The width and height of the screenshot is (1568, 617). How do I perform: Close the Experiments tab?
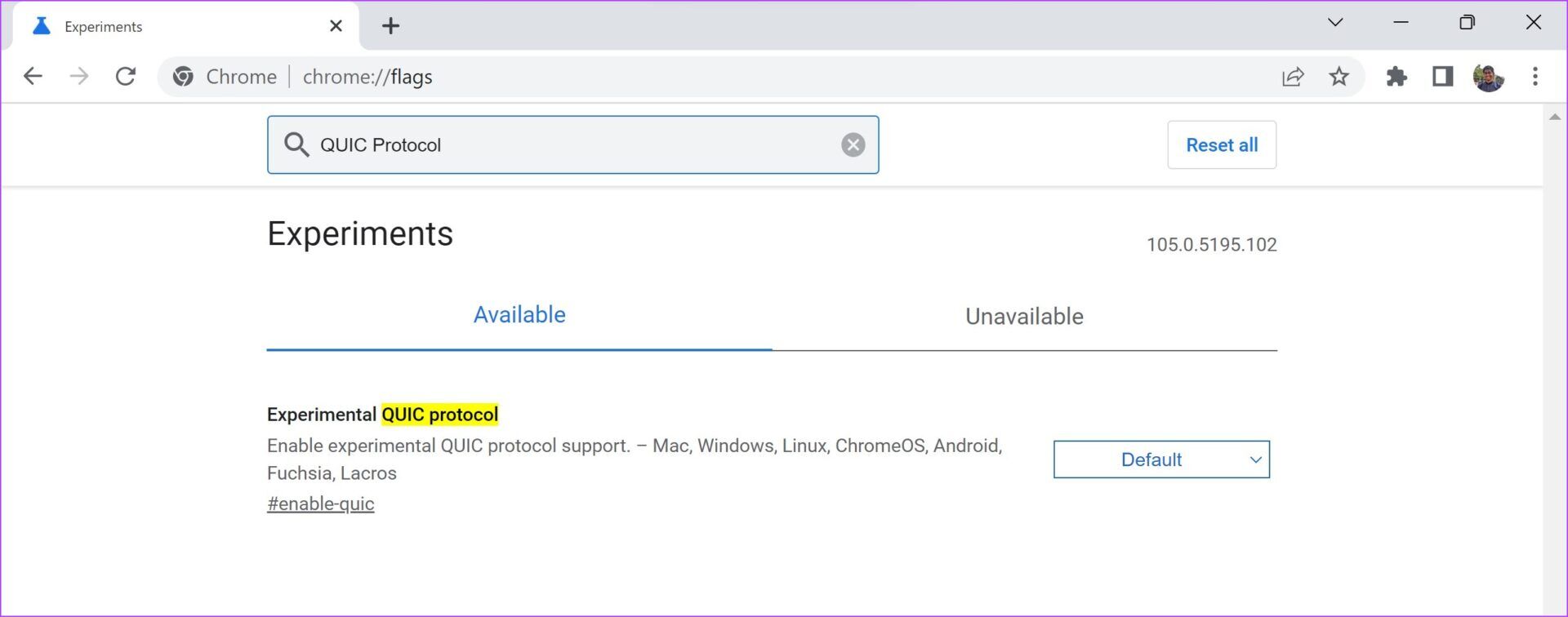pyautogui.click(x=336, y=26)
